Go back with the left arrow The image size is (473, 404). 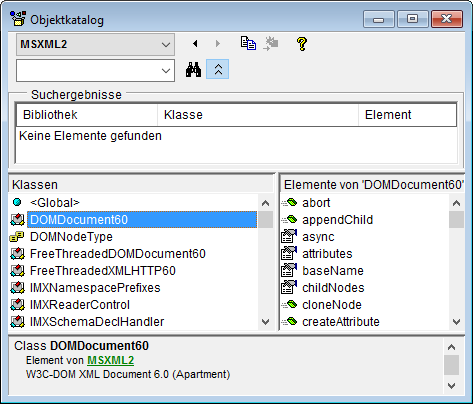[195, 44]
